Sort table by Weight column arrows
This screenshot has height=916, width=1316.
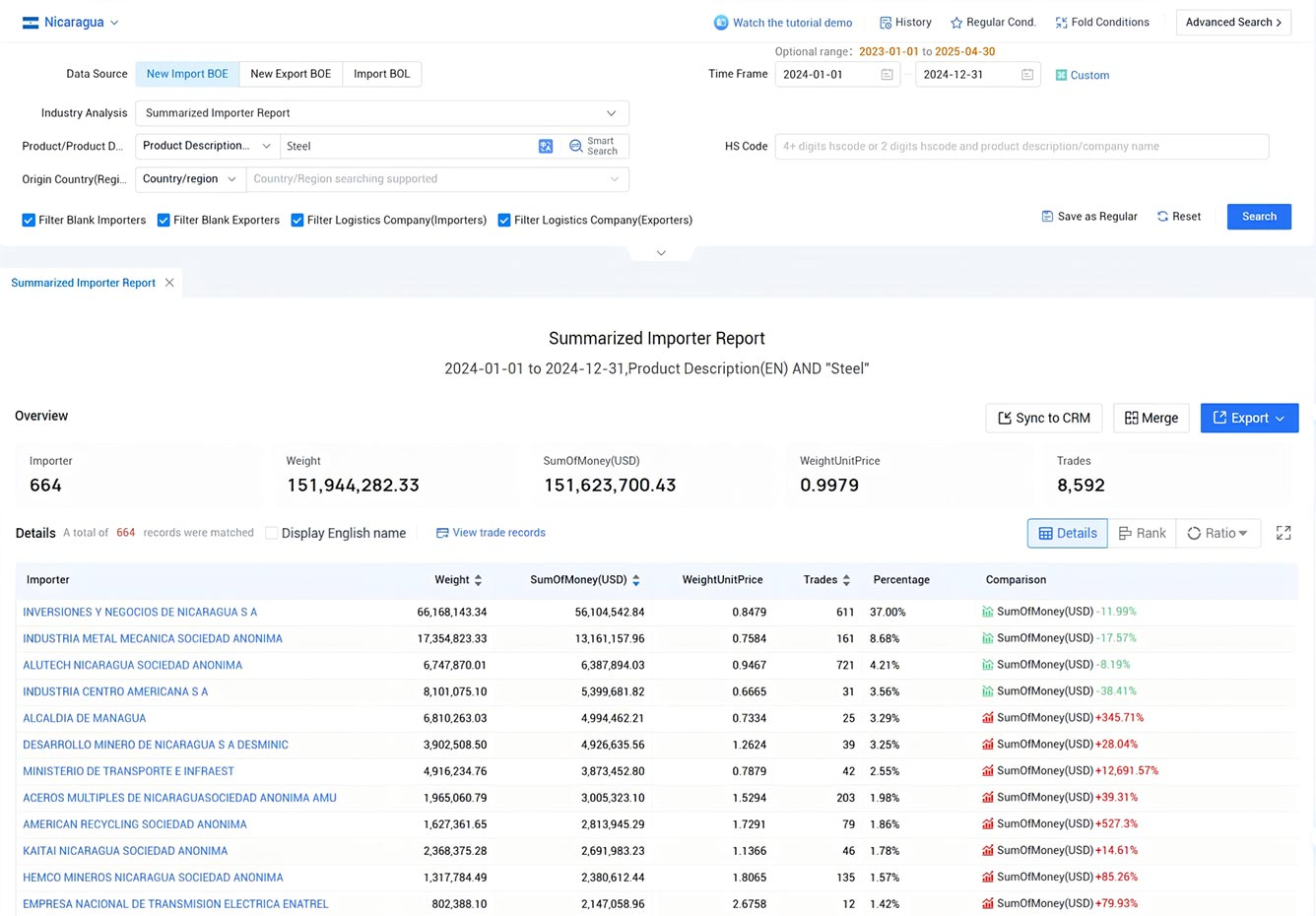(479, 580)
